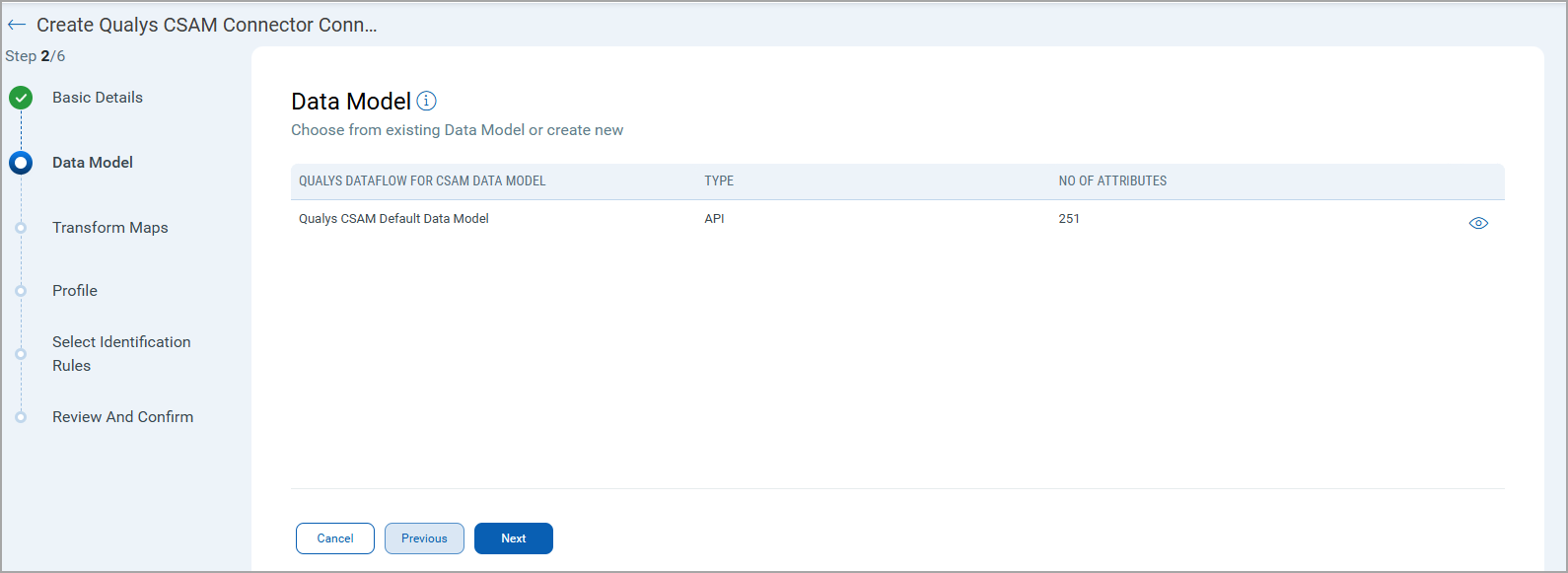Select the Data Model step label

93,163
